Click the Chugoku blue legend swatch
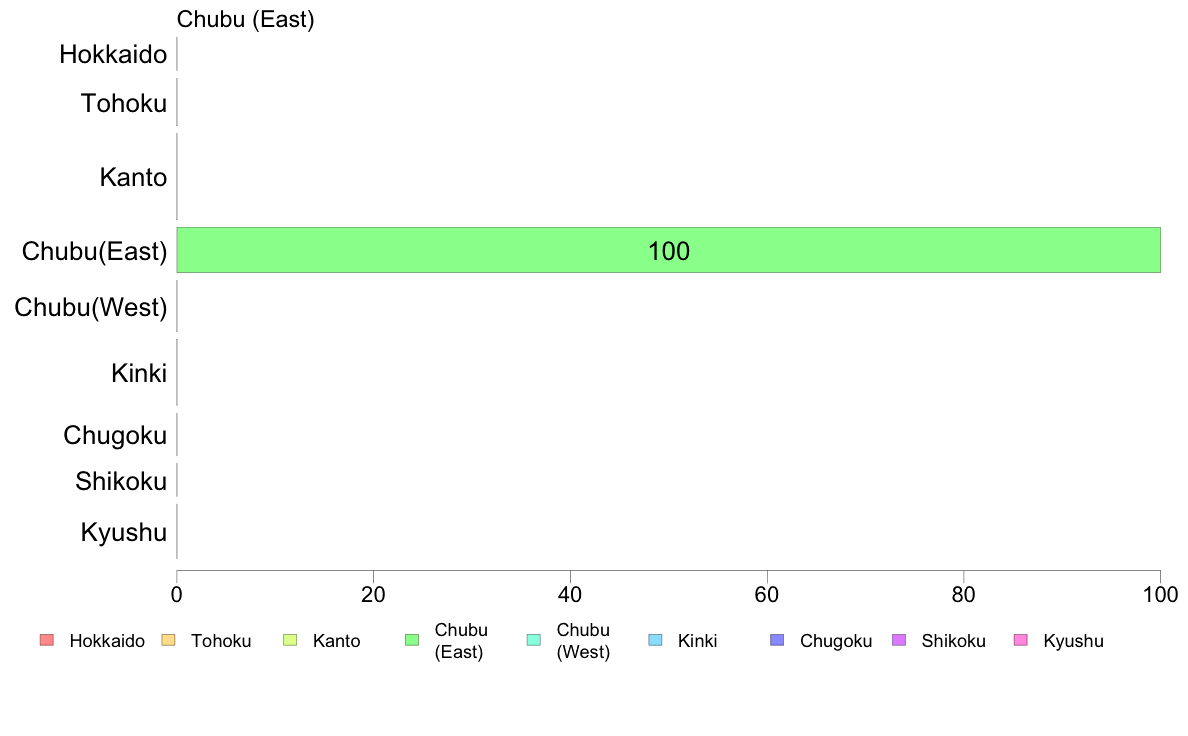Viewport: 1188px width, 736px height. pyautogui.click(x=777, y=641)
